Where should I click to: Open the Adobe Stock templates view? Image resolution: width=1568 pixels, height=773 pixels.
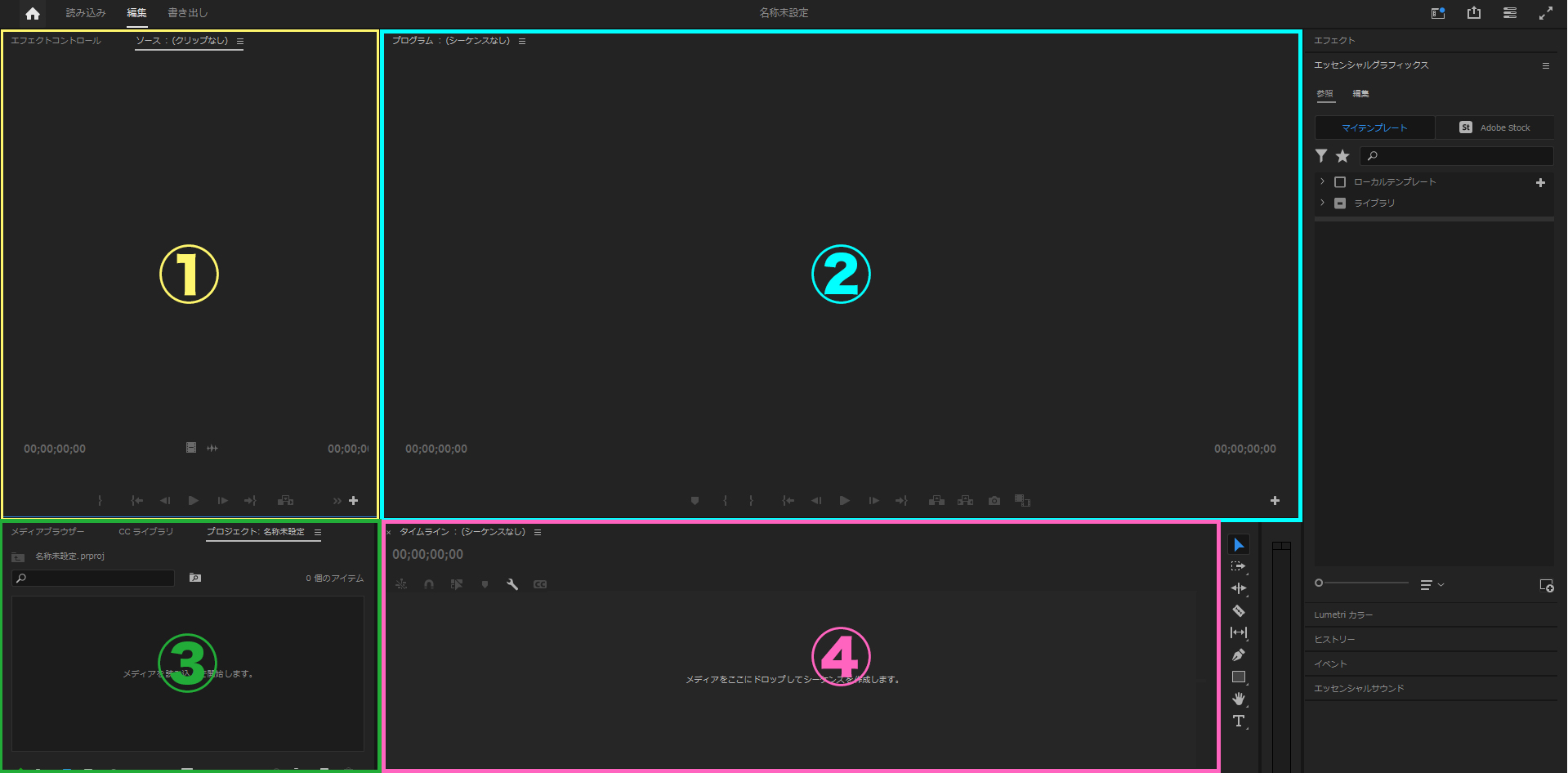coord(1494,127)
